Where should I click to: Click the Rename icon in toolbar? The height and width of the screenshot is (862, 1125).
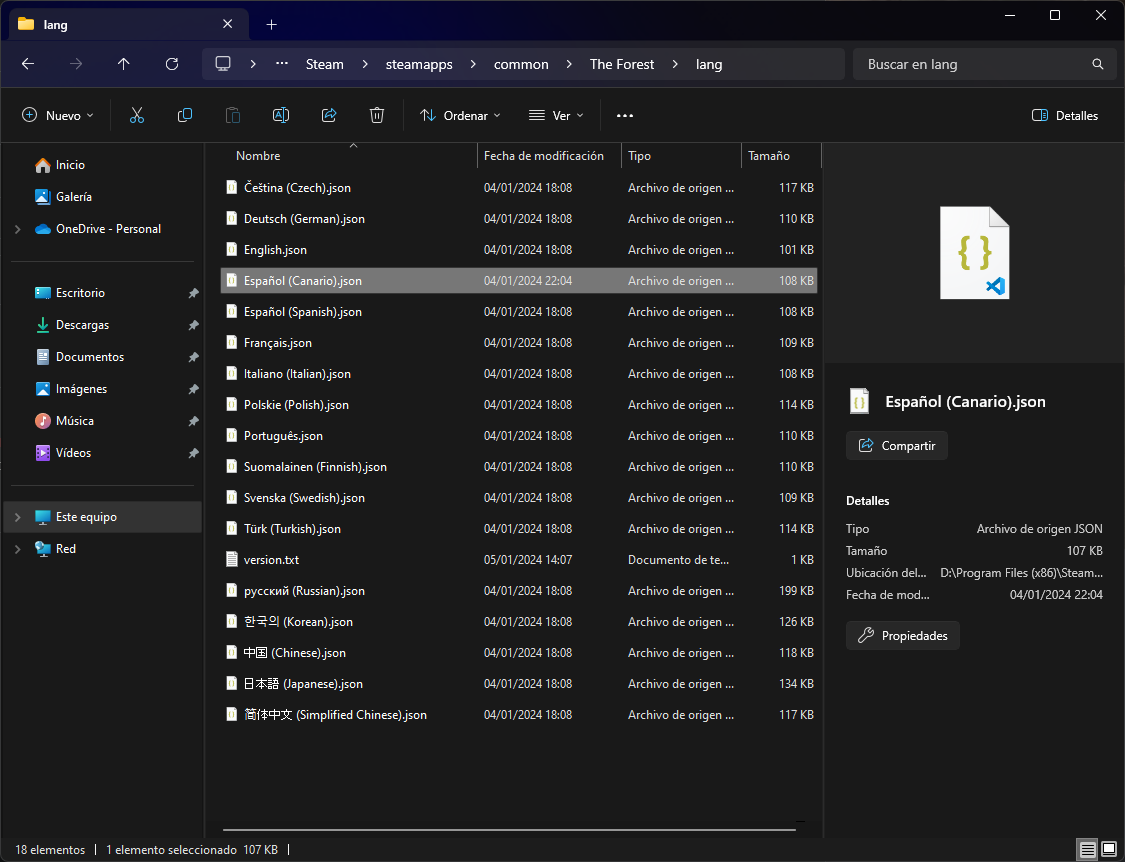coord(281,116)
